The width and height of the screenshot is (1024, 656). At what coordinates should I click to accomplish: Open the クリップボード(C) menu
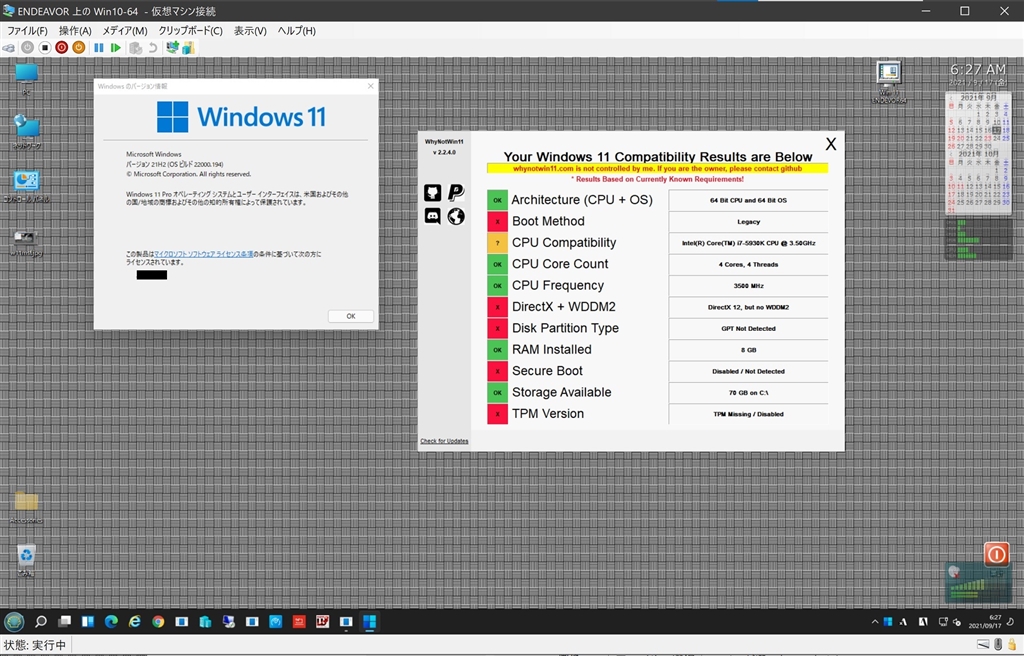191,31
